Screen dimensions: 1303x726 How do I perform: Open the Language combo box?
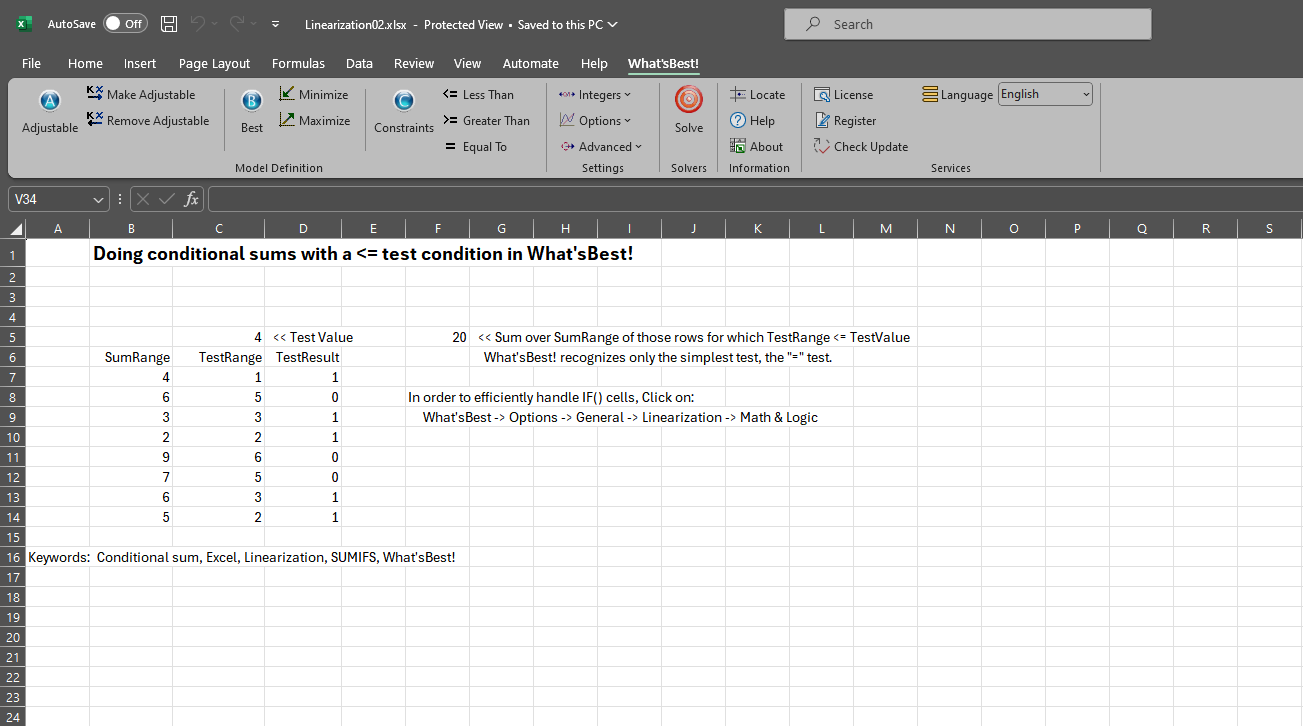click(1045, 94)
